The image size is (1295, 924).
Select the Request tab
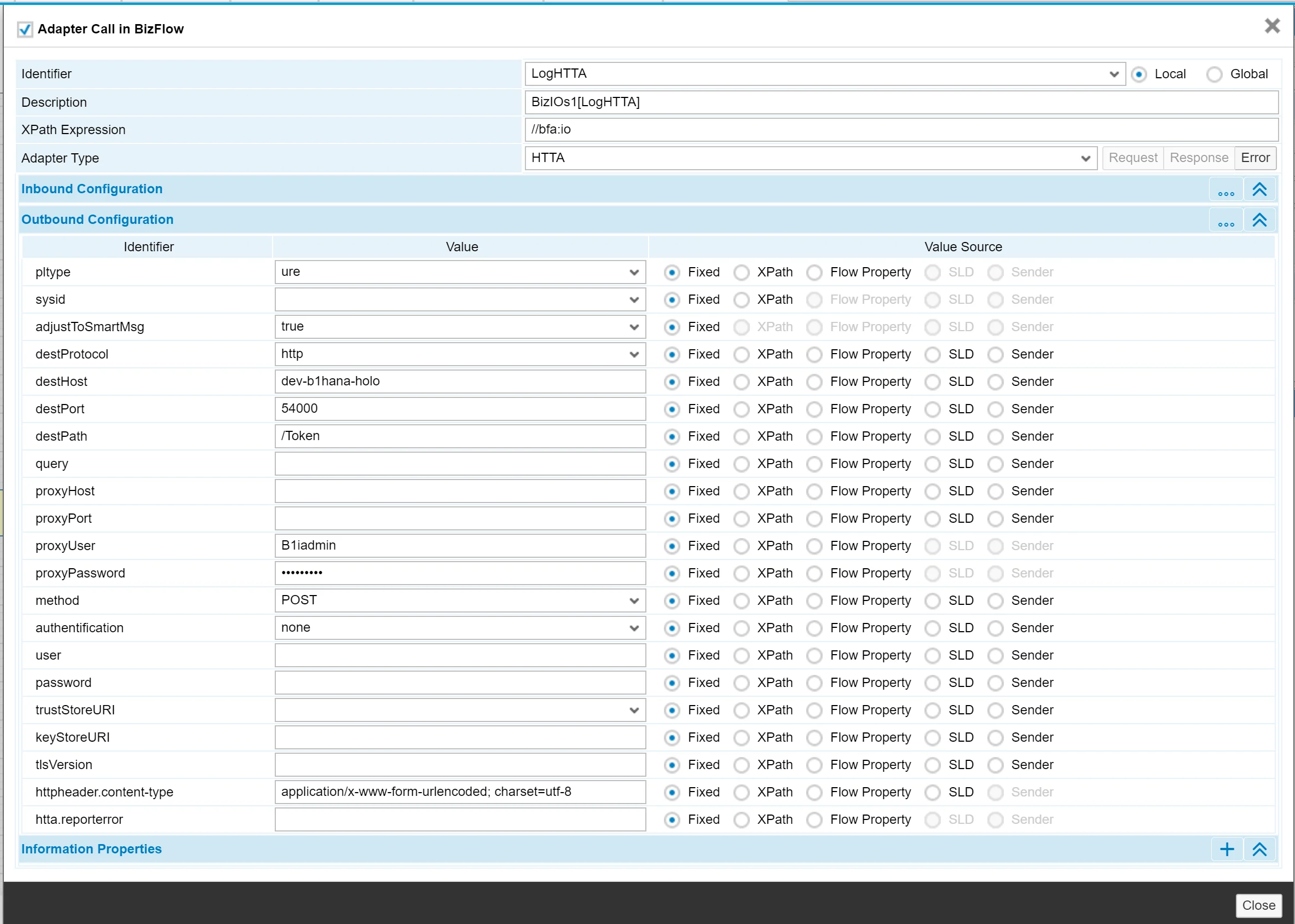point(1131,157)
